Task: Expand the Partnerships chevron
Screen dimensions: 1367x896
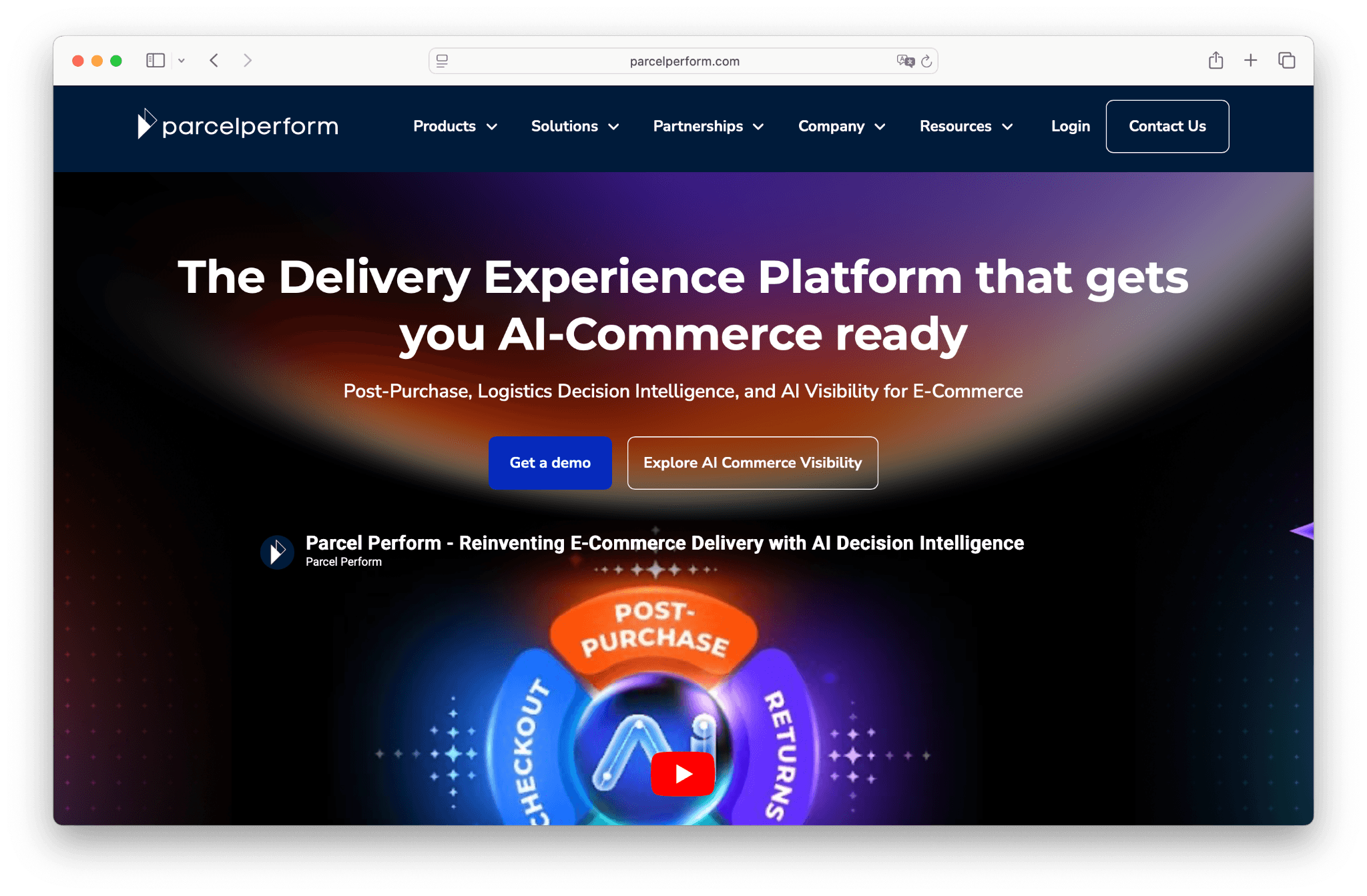Action: pos(759,127)
